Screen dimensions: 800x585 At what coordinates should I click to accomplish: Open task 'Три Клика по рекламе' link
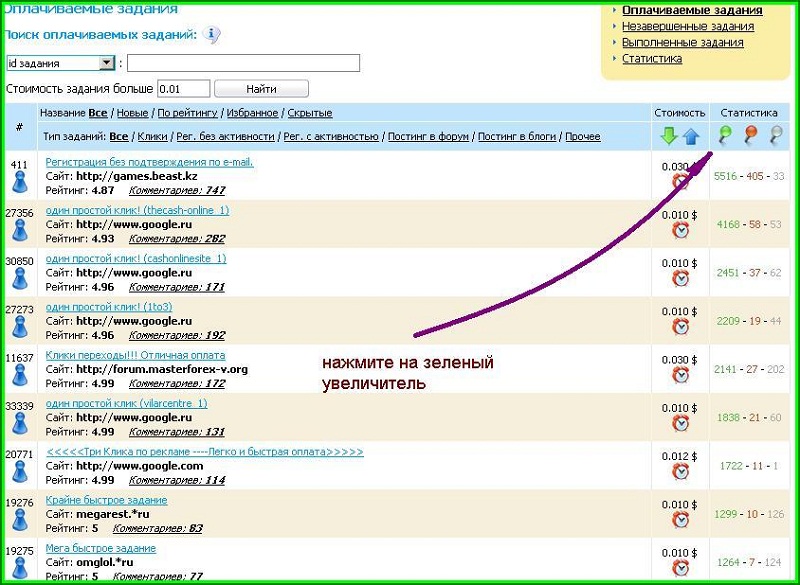(x=205, y=452)
